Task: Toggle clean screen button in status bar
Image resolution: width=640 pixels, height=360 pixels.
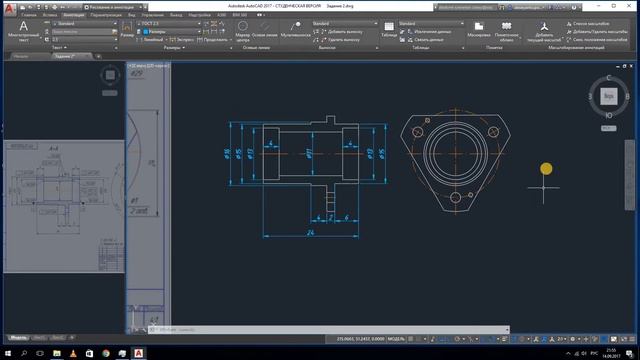Action: (623, 339)
